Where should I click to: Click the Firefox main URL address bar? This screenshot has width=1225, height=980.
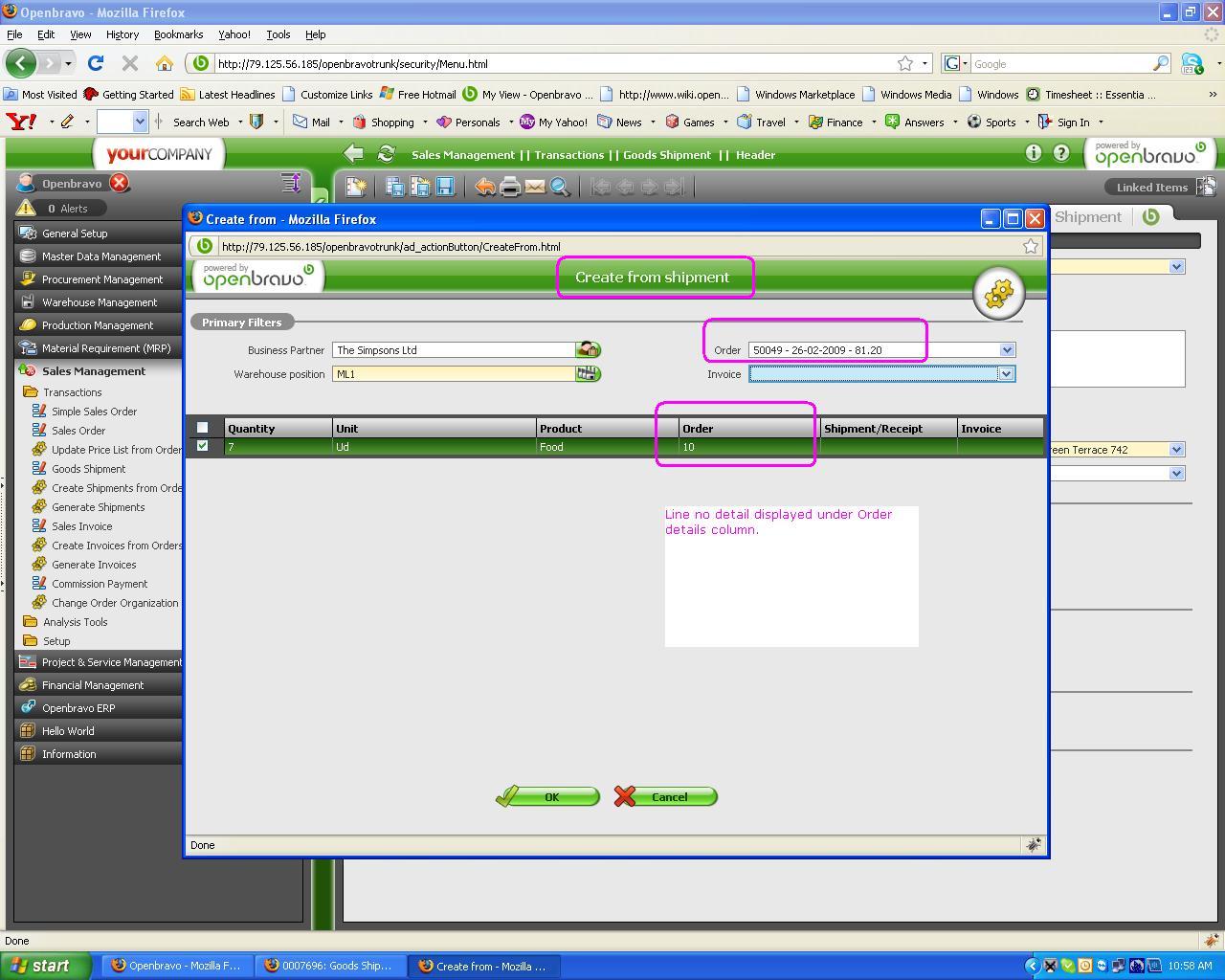pyautogui.click(x=555, y=64)
